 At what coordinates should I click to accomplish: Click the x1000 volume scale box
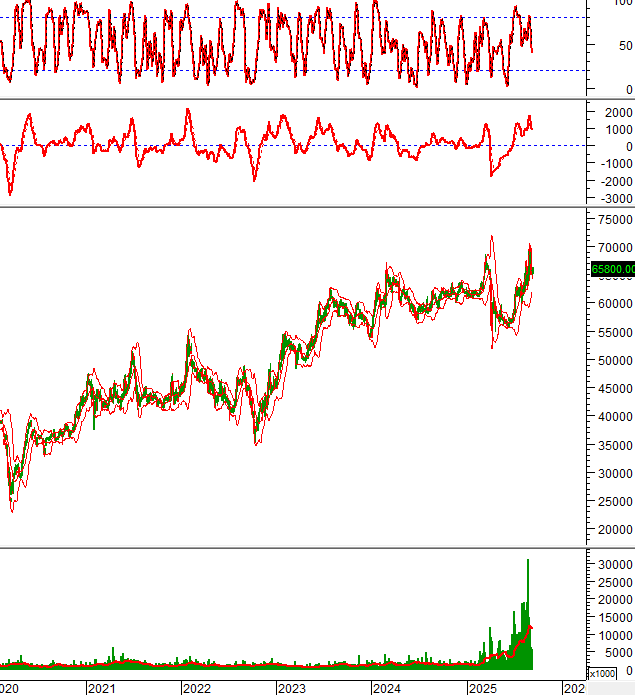602,674
